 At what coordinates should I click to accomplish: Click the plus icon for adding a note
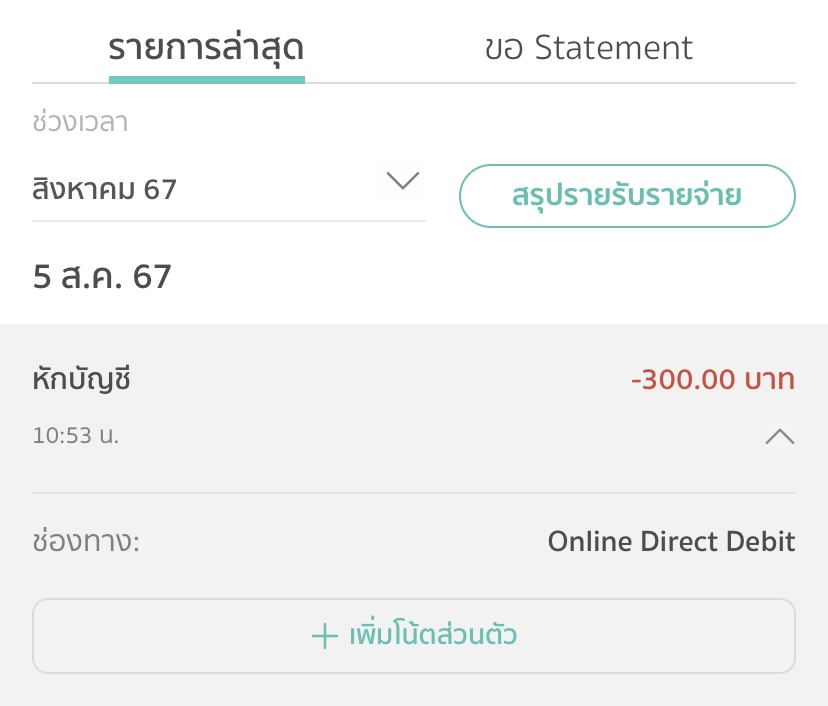pos(325,636)
